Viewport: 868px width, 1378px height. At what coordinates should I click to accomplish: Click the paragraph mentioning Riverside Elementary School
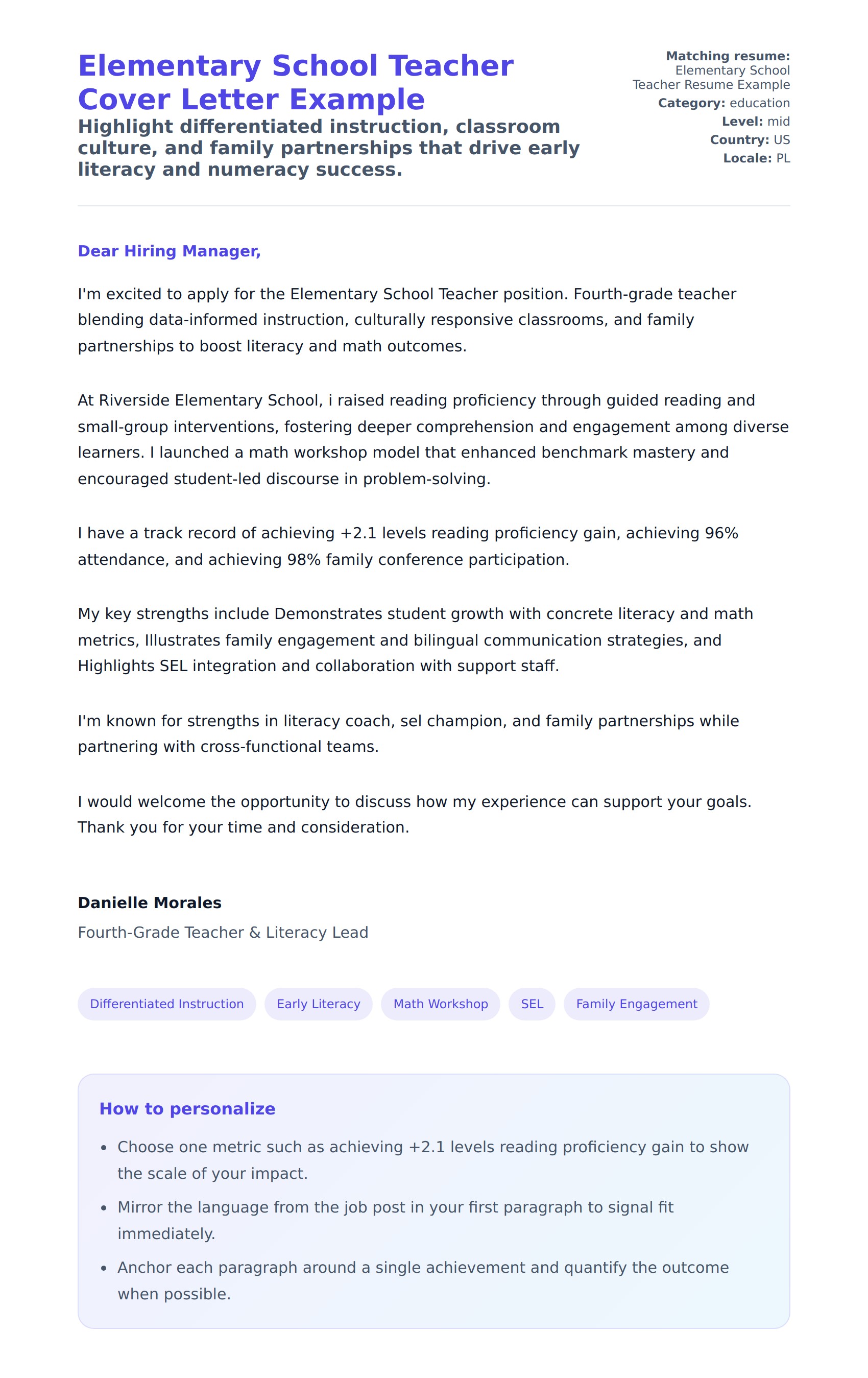point(432,439)
